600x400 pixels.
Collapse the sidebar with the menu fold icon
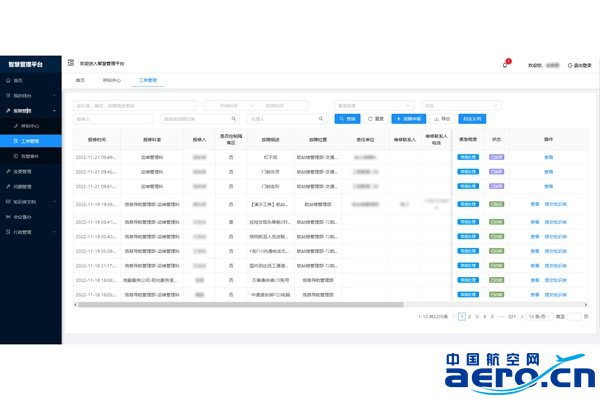click(x=71, y=63)
